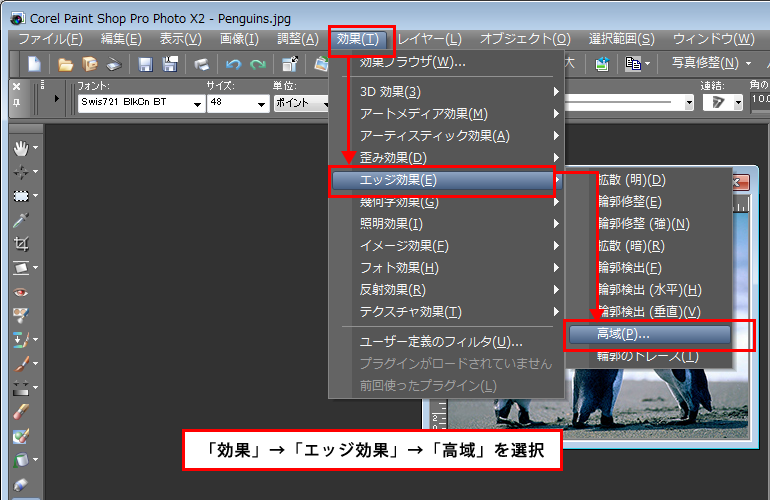Choose アートメディア効果(M) submenu
Screen dimensions: 770x500
click(x=446, y=114)
